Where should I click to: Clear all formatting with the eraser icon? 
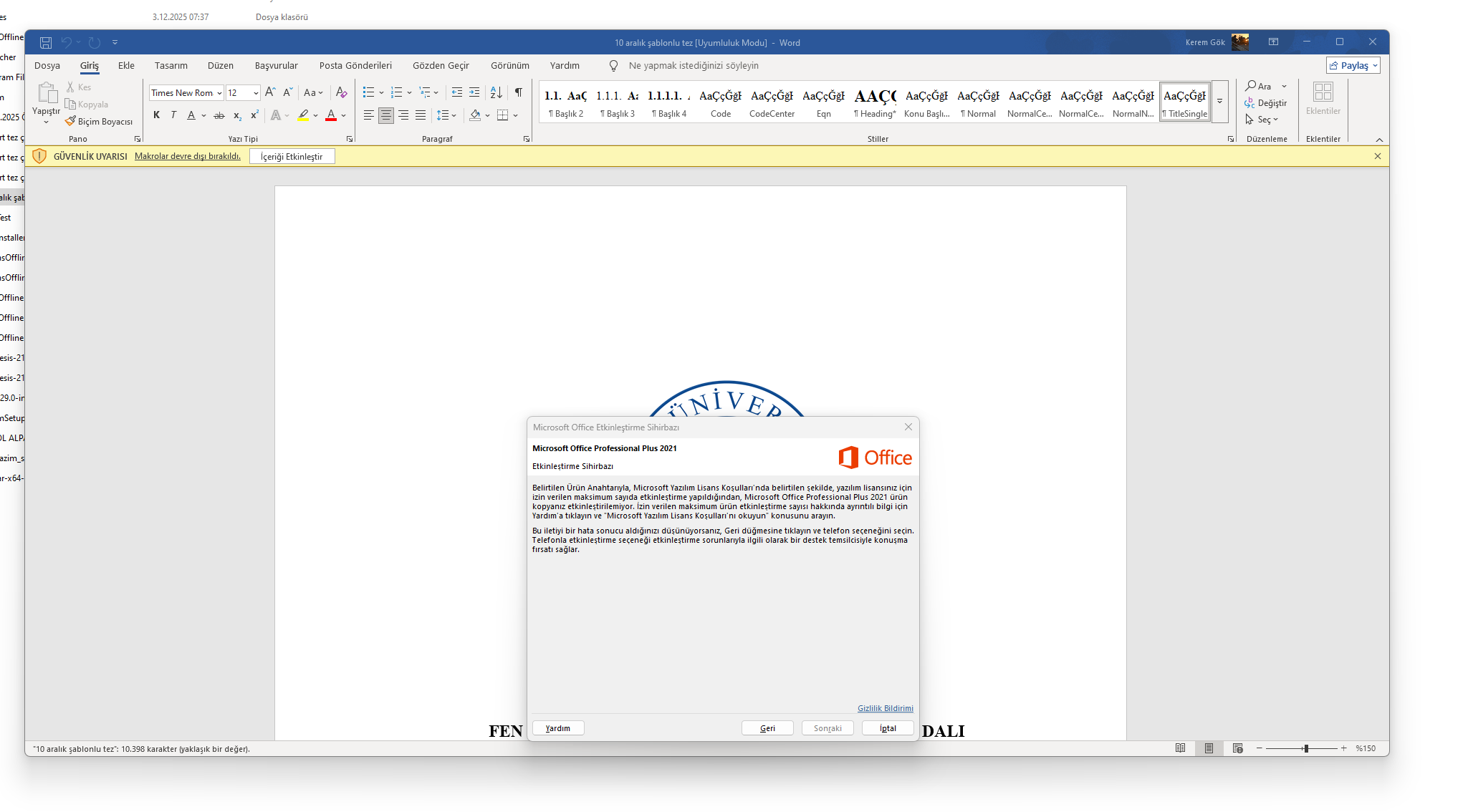(x=342, y=92)
